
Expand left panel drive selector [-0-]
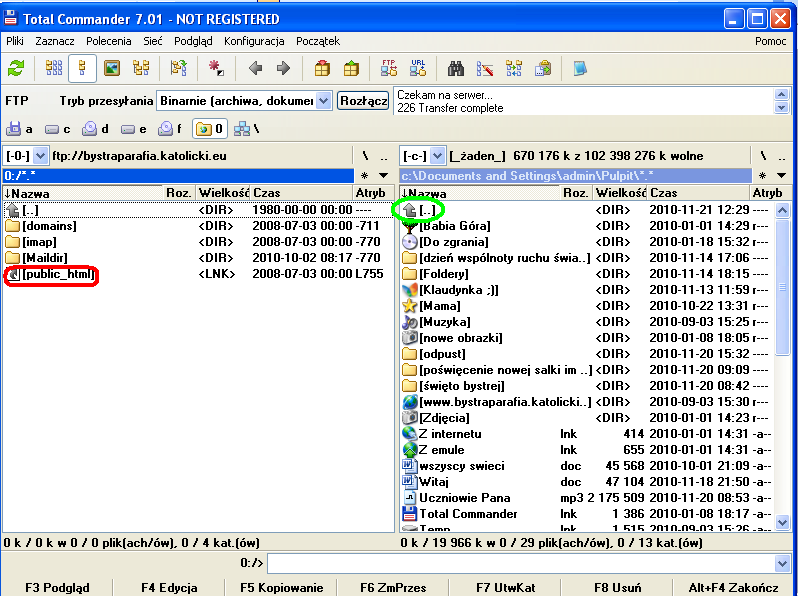click(41, 156)
